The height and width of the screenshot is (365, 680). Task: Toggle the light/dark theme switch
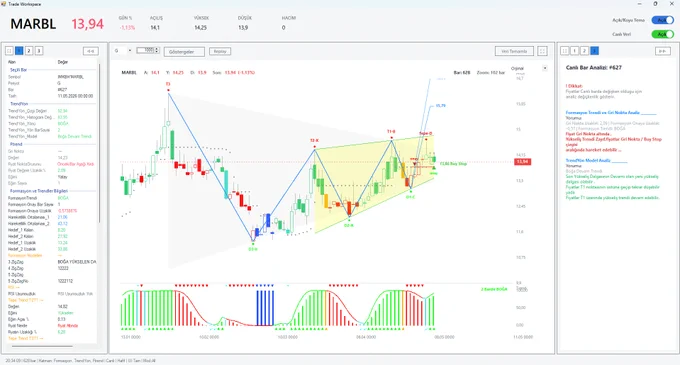pyautogui.click(x=662, y=20)
